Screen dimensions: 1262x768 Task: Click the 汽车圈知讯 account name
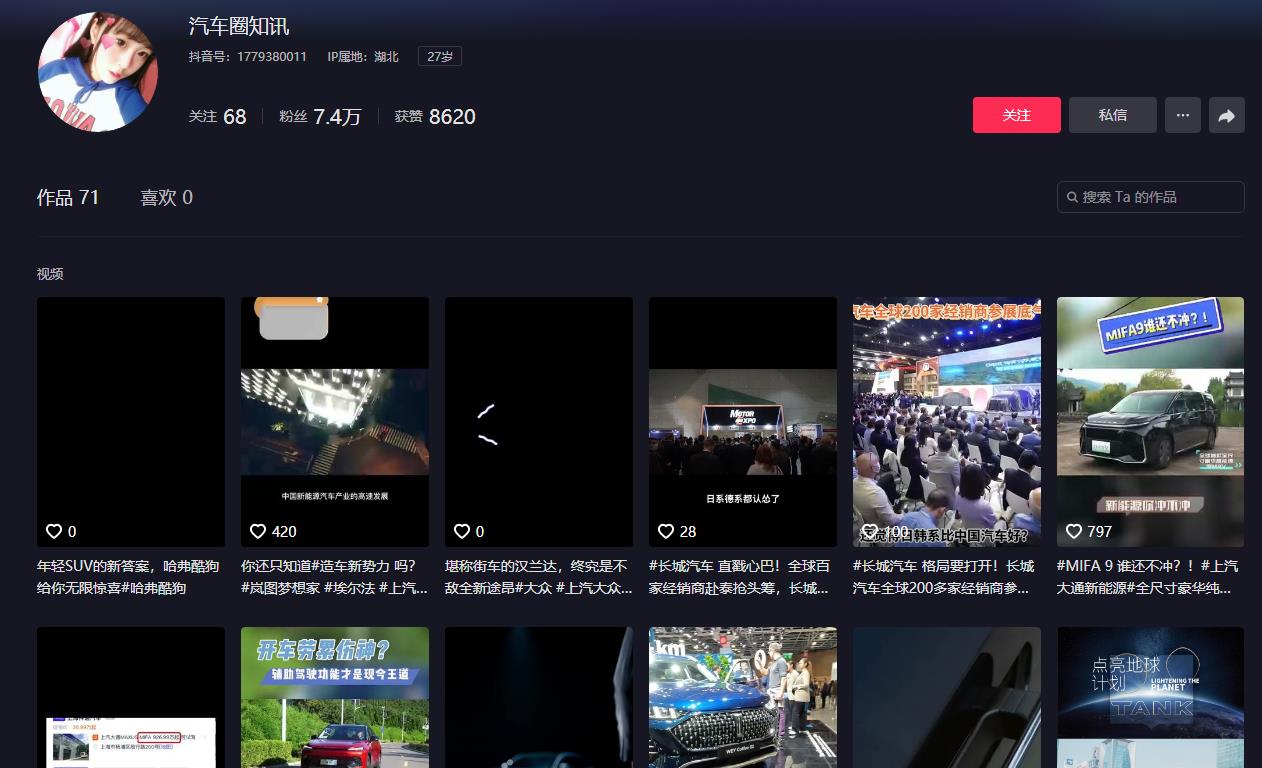pyautogui.click(x=239, y=26)
